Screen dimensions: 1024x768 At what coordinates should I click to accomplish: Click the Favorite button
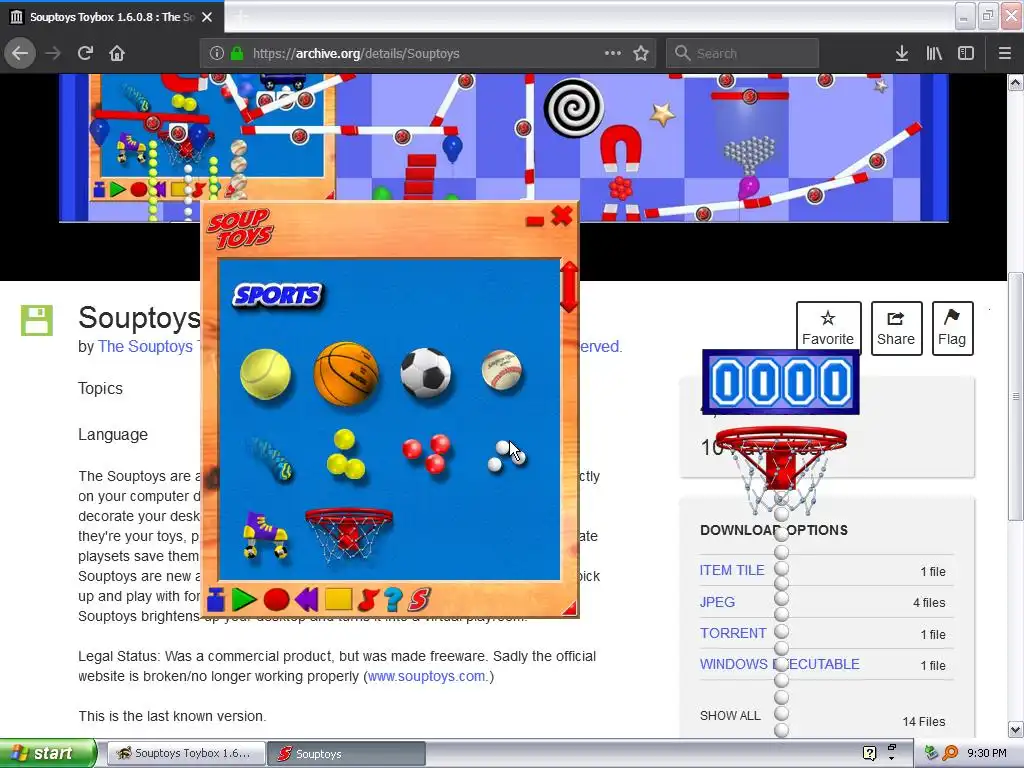point(828,328)
